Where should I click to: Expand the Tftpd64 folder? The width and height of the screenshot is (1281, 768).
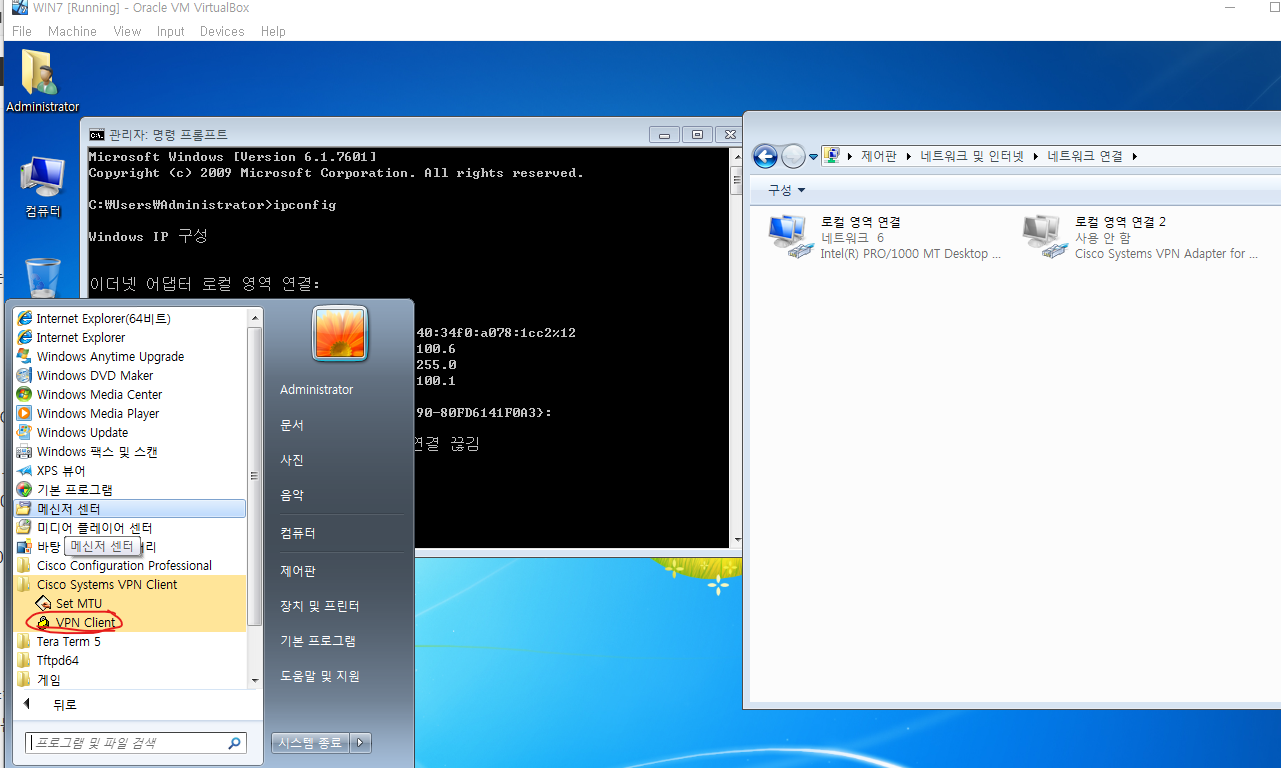click(x=57, y=660)
